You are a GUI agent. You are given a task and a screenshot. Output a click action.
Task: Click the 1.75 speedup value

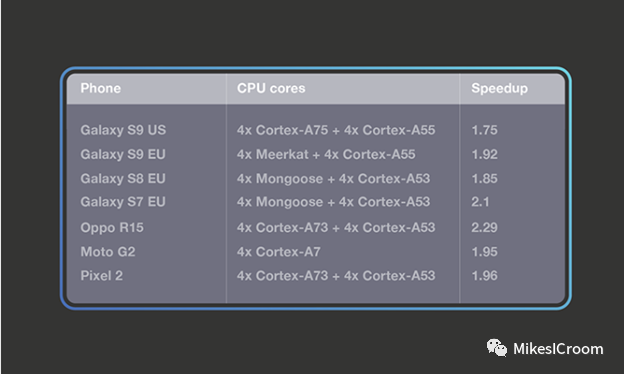pyautogui.click(x=484, y=130)
